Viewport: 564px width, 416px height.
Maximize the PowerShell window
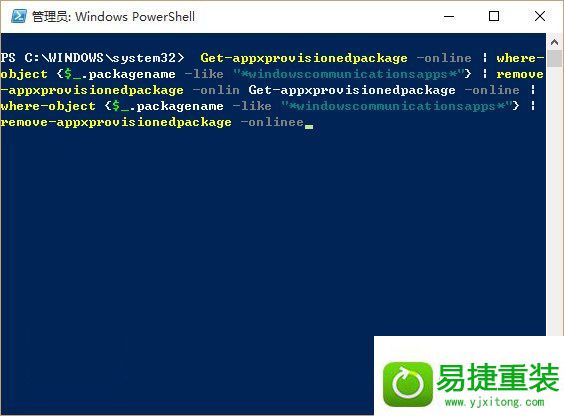click(x=494, y=16)
